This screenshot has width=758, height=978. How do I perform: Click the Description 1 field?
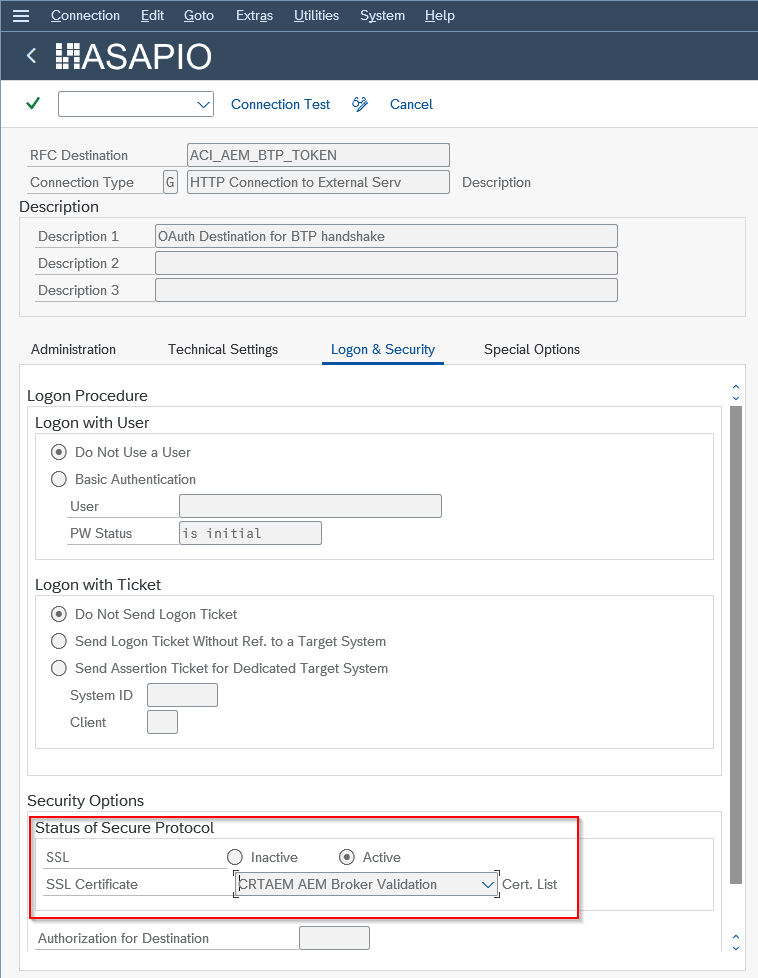click(x=386, y=236)
